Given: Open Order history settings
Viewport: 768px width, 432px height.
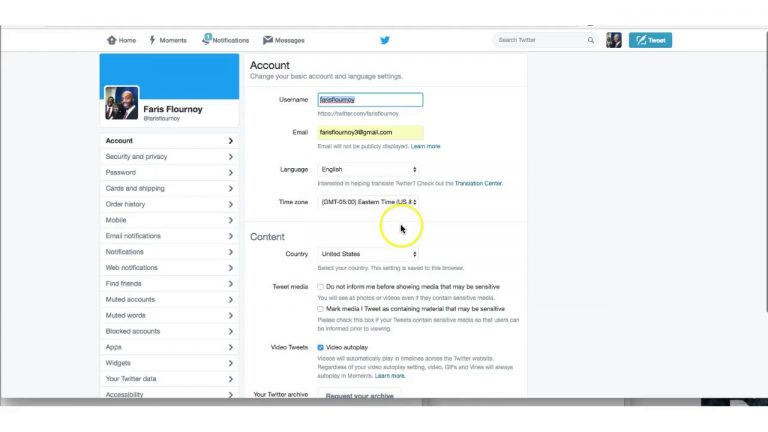Looking at the screenshot, I should 169,204.
